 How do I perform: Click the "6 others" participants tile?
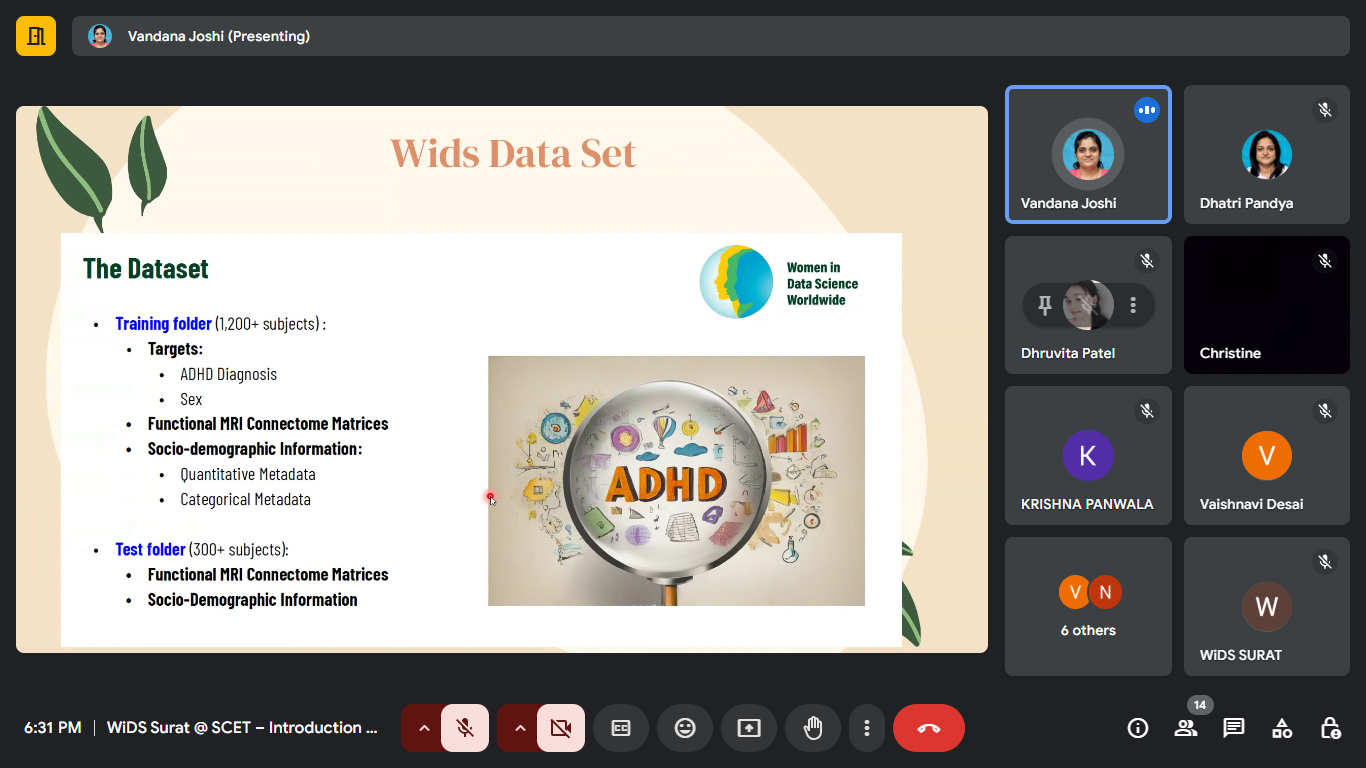pyautogui.click(x=1088, y=606)
